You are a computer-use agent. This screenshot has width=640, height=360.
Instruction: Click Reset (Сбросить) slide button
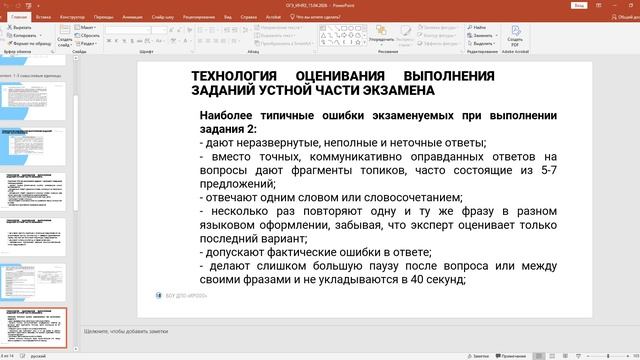[87, 36]
